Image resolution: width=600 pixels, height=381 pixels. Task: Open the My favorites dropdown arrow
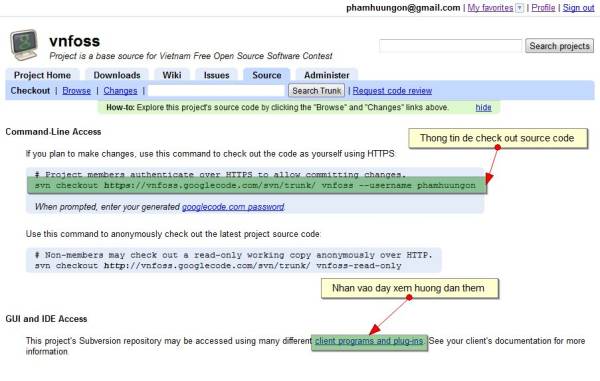click(x=519, y=8)
